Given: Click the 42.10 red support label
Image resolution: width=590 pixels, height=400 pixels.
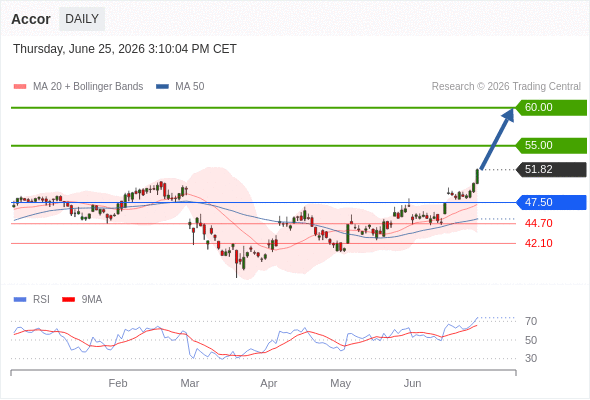Looking at the screenshot, I should (539, 243).
